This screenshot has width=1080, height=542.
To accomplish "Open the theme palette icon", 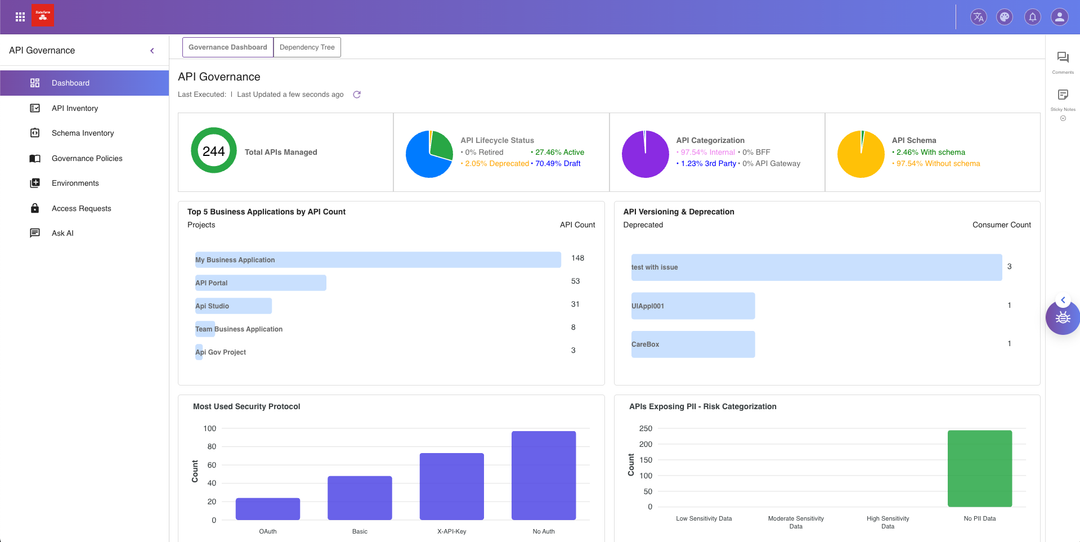I will [1005, 16].
